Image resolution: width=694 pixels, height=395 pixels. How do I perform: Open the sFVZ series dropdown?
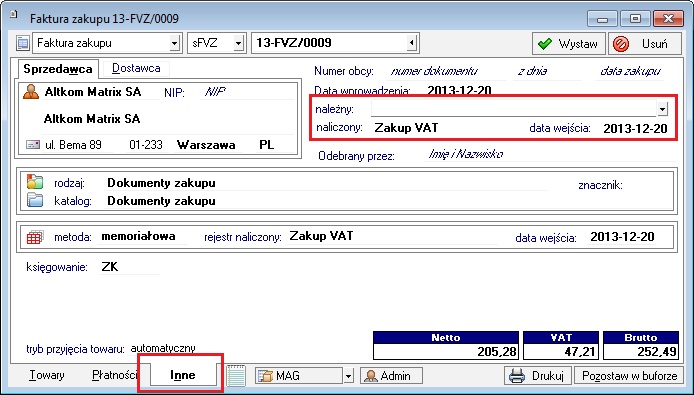click(239, 43)
